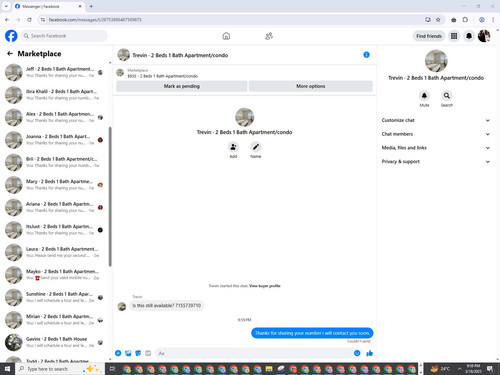Click Mark as pending button
Image resolution: width=500 pixels, height=375 pixels.
(x=182, y=86)
